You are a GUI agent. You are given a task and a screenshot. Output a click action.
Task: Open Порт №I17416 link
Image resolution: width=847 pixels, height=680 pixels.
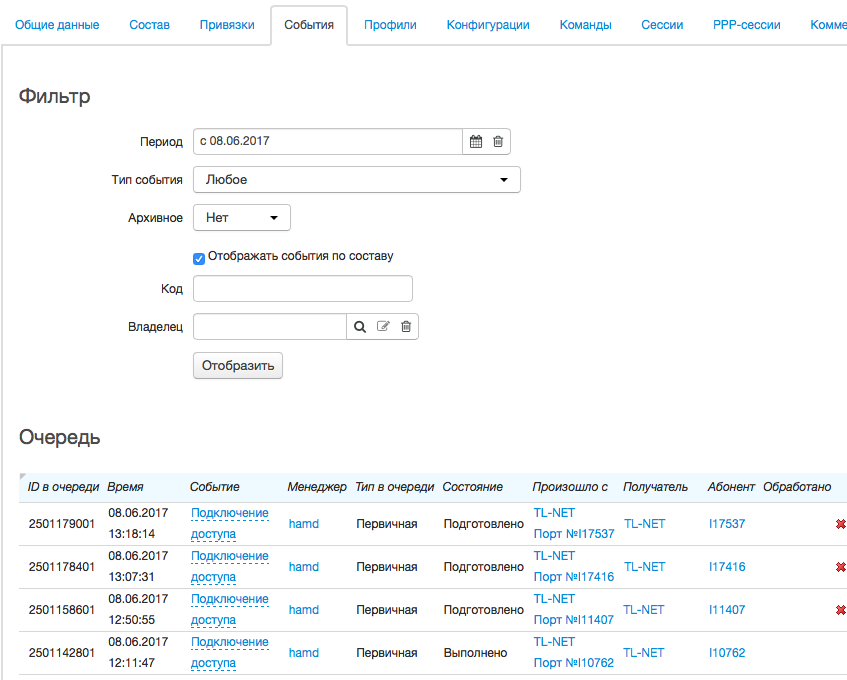coord(574,577)
